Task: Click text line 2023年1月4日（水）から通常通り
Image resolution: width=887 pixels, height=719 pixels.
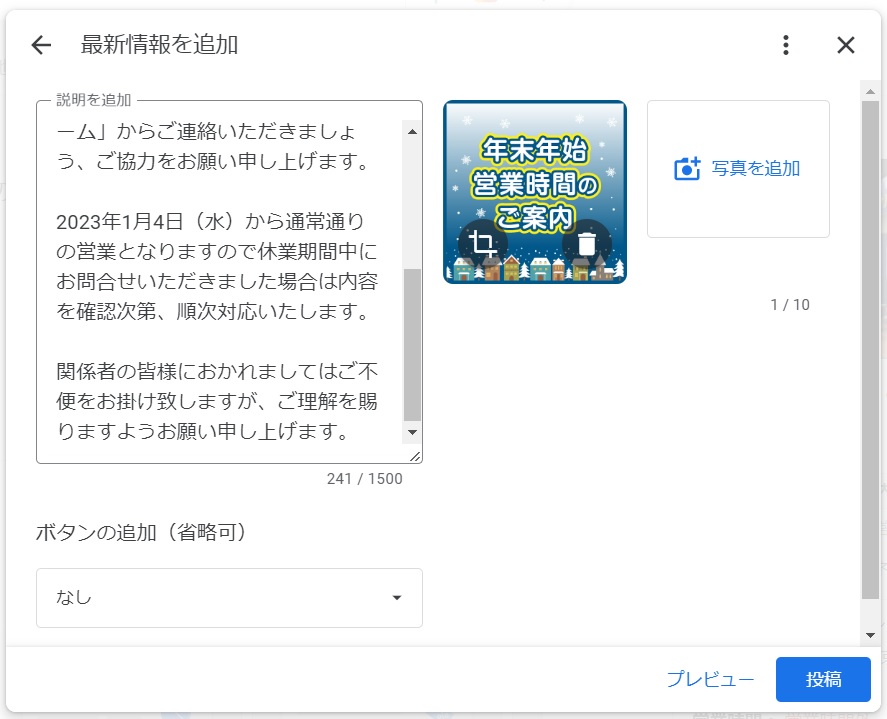Action: 210,221
